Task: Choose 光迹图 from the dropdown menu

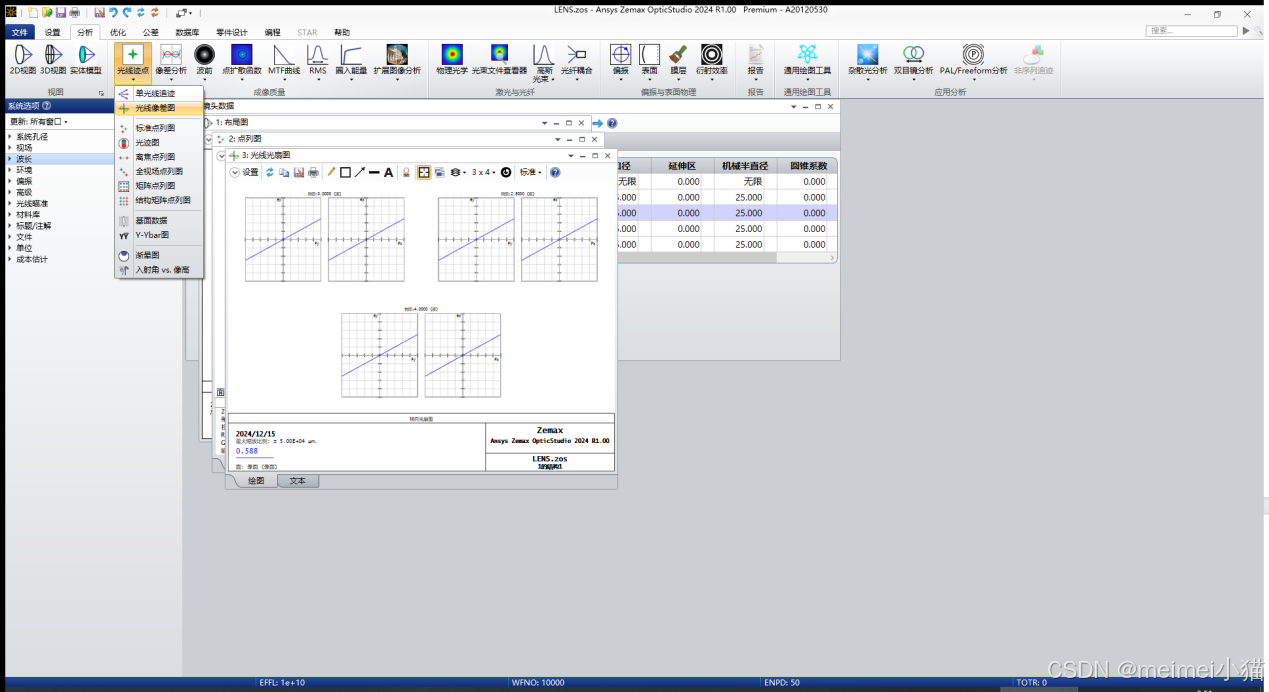Action: [x=159, y=143]
